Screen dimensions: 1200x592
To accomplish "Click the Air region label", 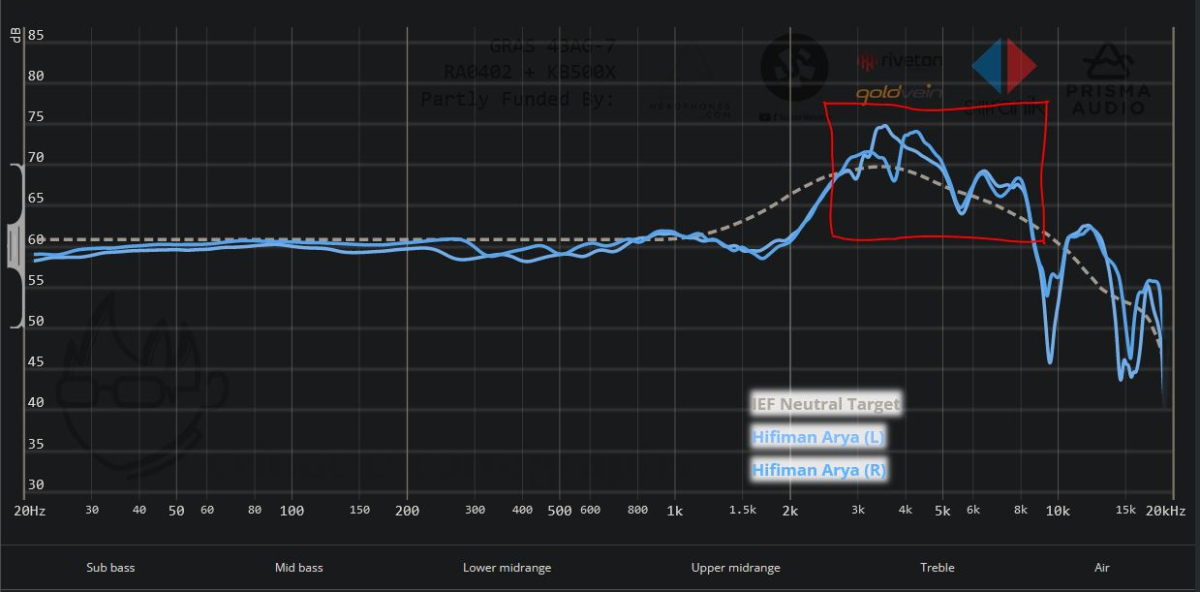I will pyautogui.click(x=1101, y=568).
